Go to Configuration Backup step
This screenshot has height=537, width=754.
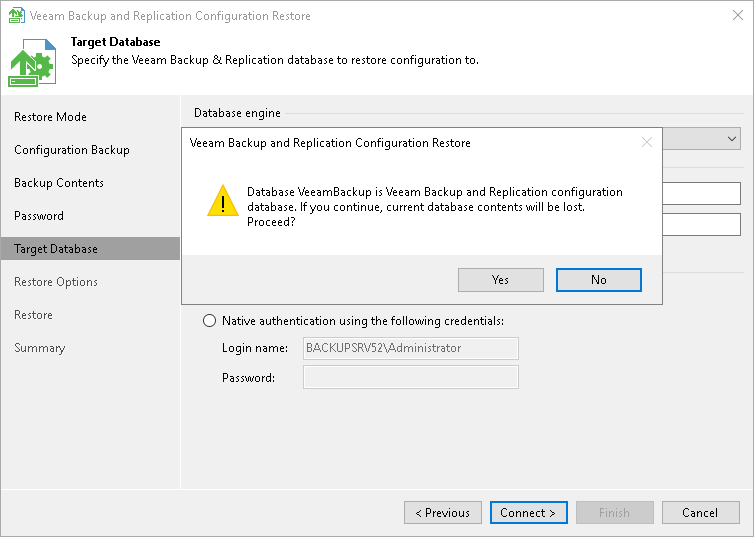[72, 150]
